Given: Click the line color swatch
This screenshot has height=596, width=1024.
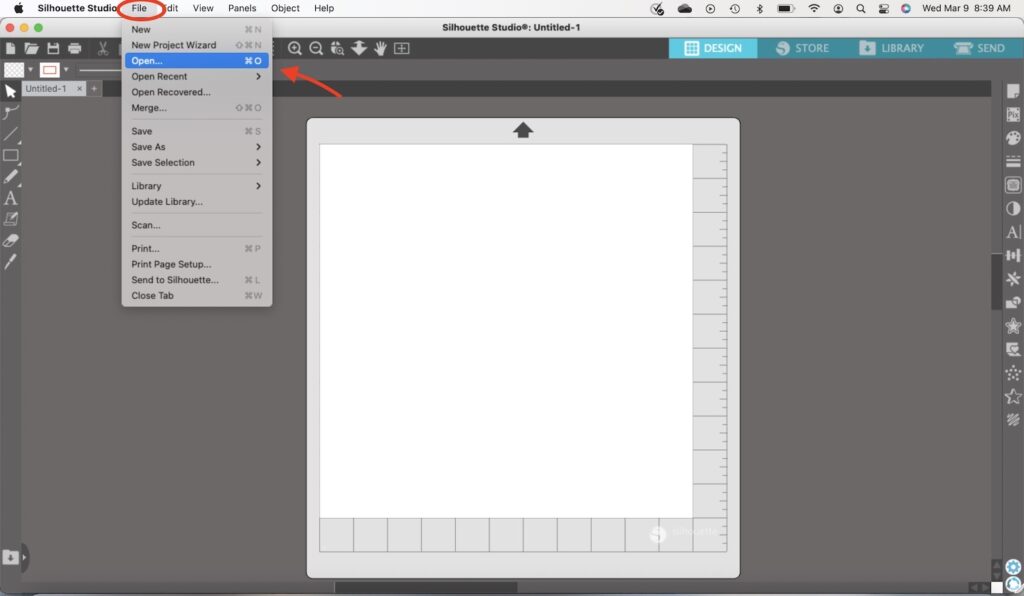Looking at the screenshot, I should [50, 69].
